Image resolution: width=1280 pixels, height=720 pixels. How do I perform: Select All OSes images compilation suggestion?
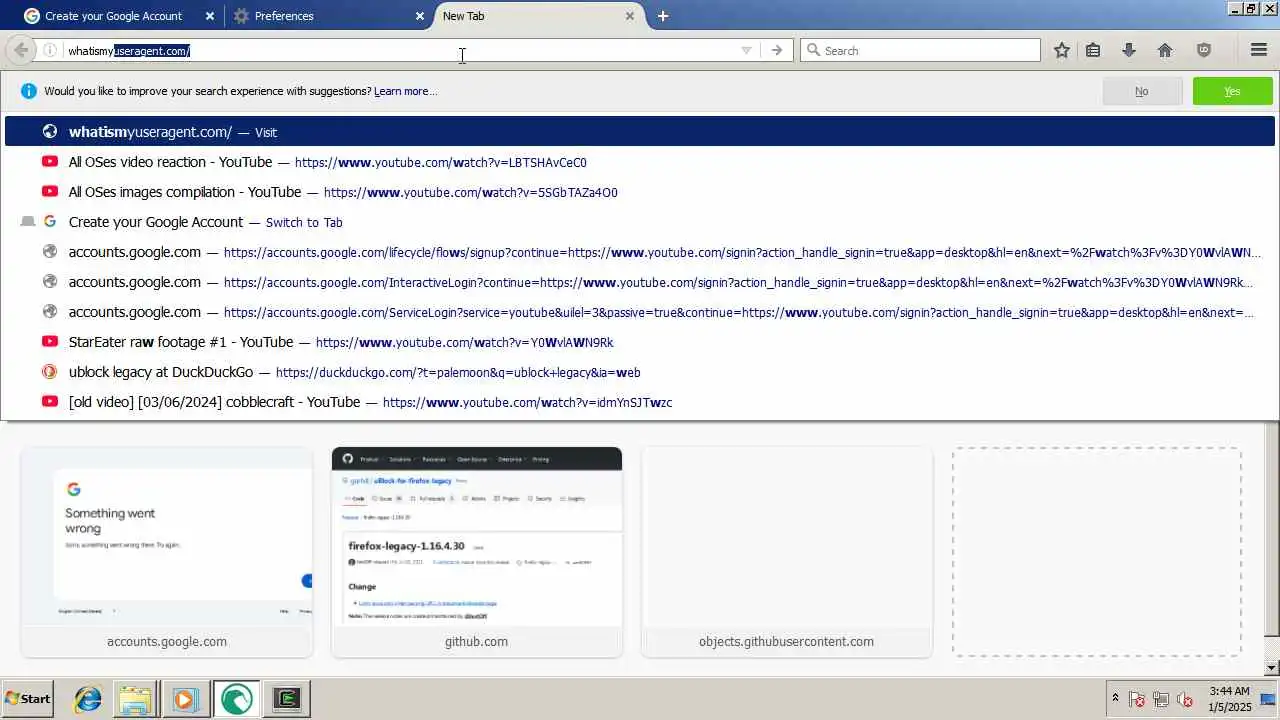640,192
